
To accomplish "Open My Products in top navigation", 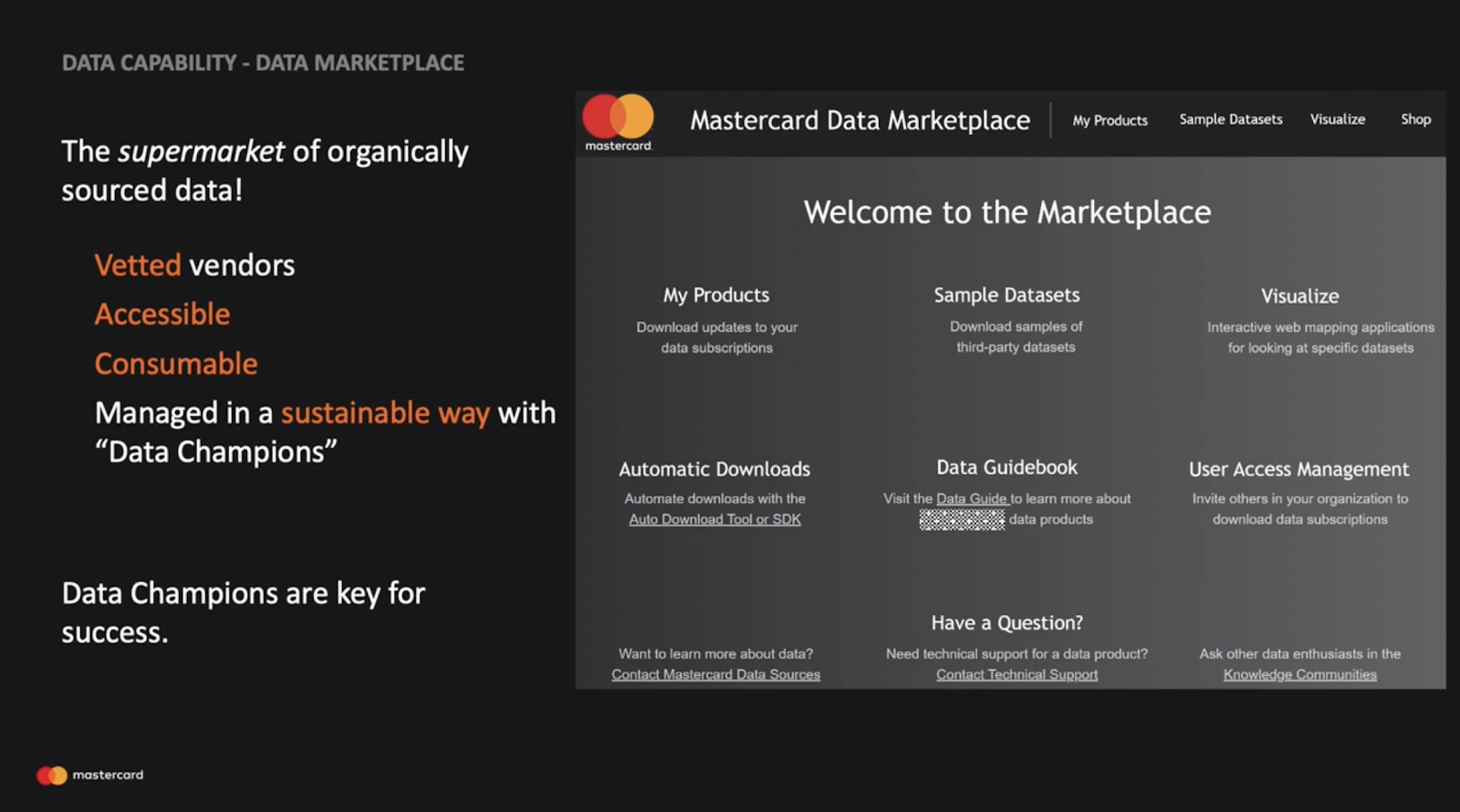I will (1110, 120).
